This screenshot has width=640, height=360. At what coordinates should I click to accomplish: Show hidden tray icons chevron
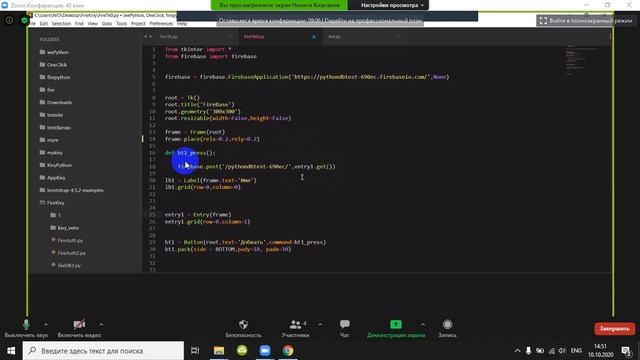click(x=517, y=351)
